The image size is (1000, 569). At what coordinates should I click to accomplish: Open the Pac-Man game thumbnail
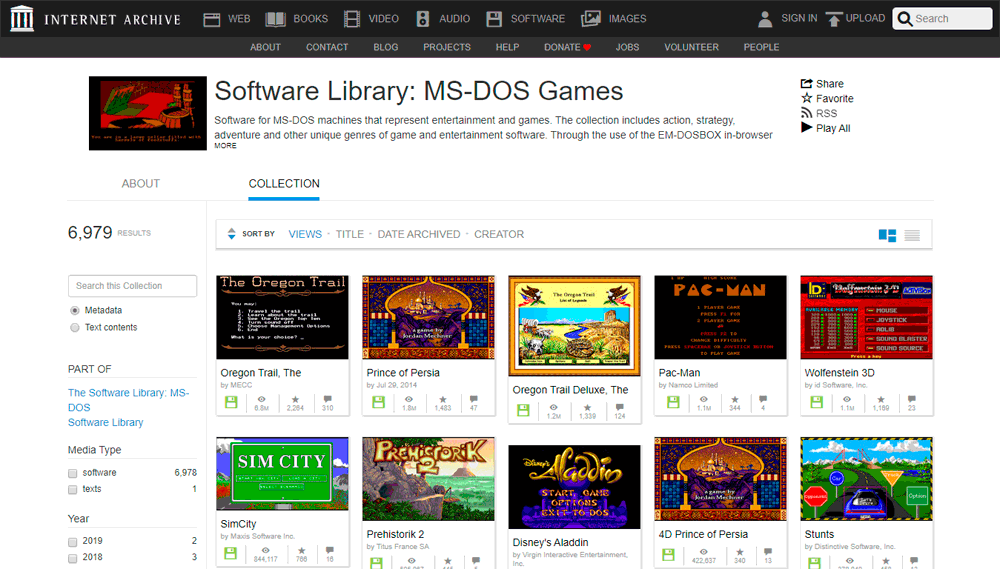[x=721, y=317]
